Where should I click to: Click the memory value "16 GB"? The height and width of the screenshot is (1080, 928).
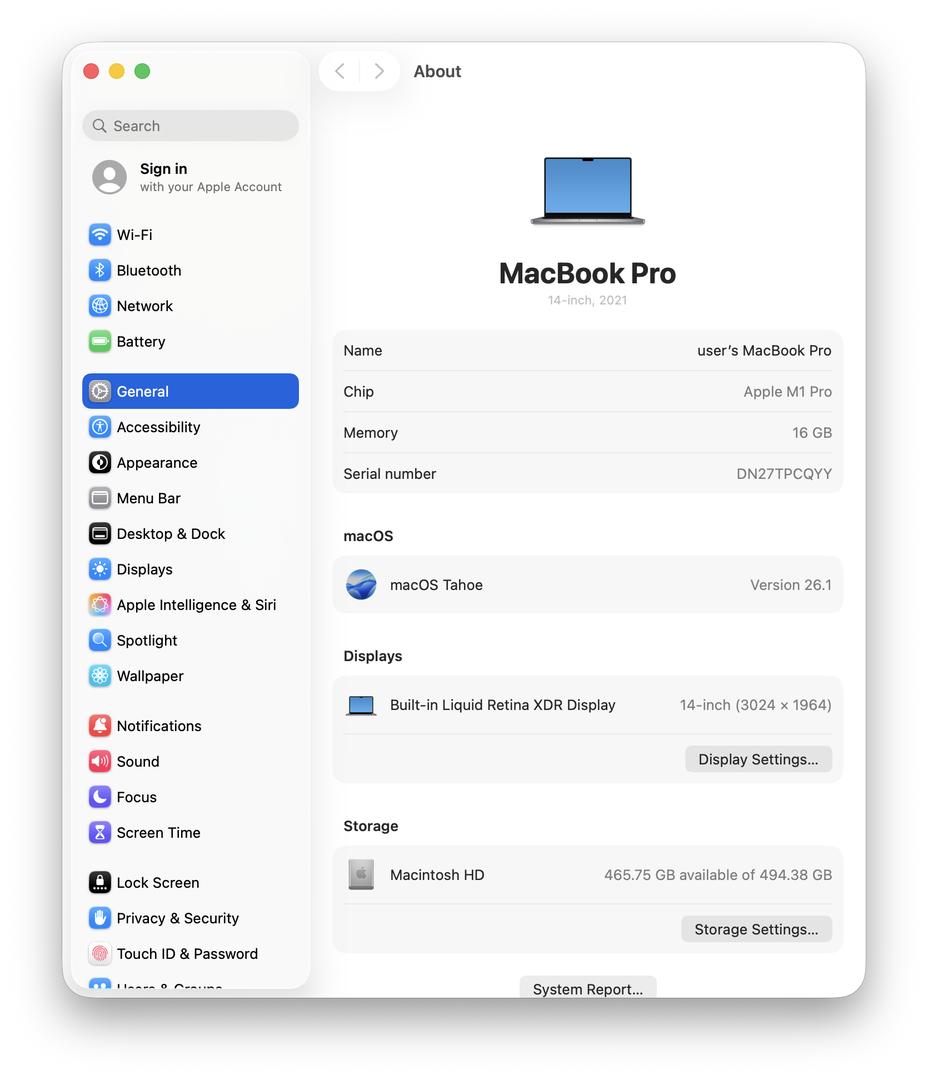(x=812, y=433)
